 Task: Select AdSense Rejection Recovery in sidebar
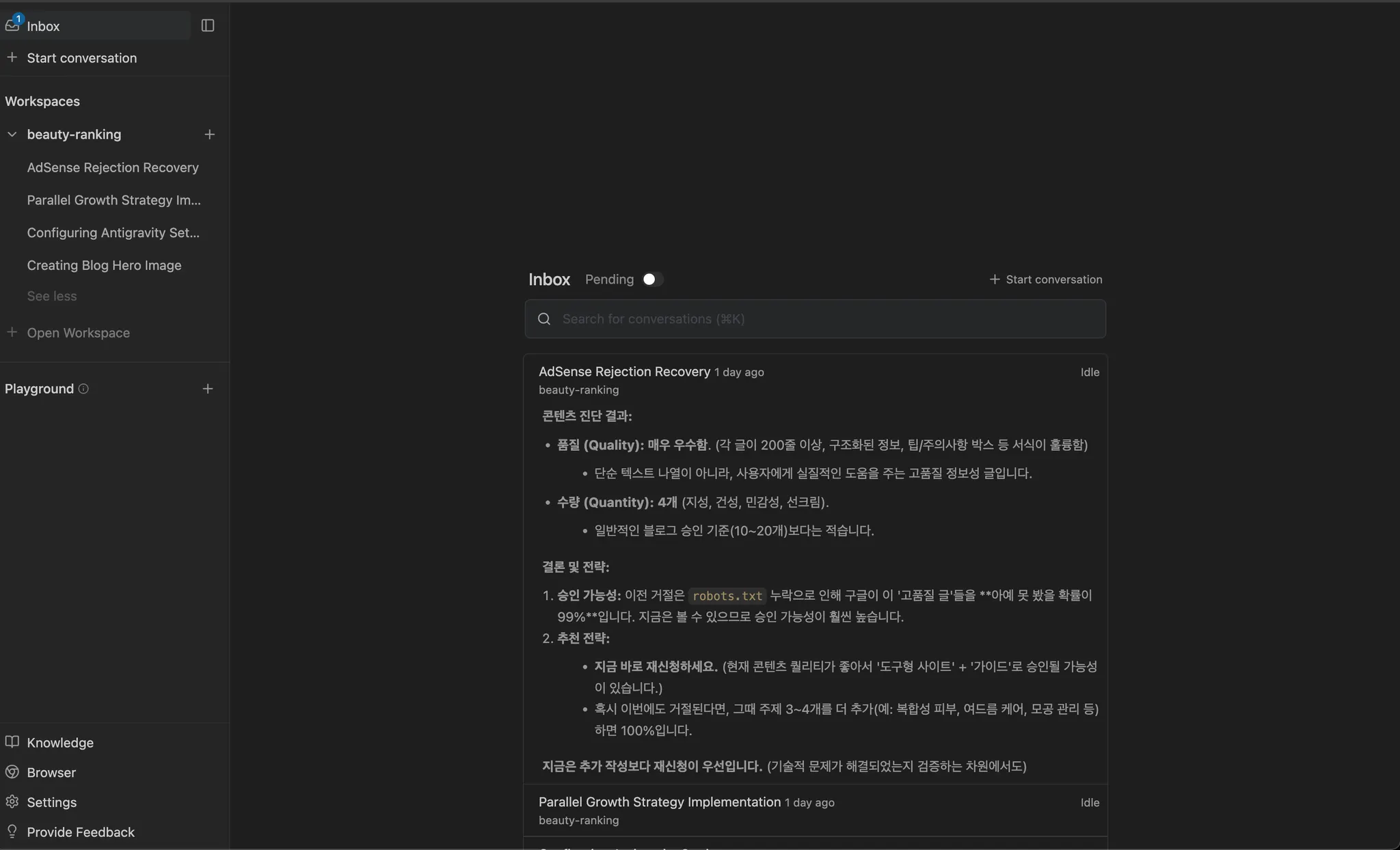tap(113, 167)
